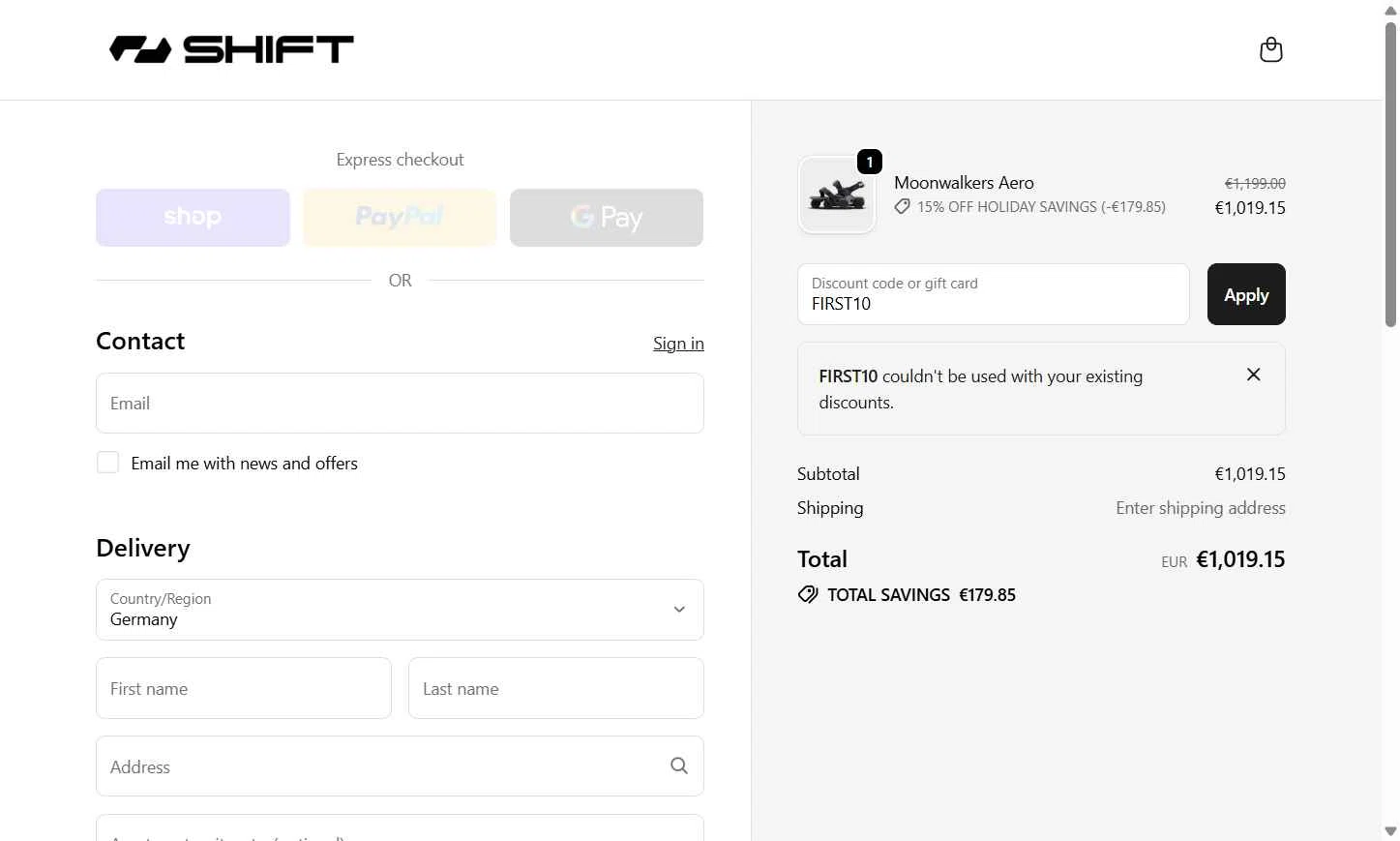Focus the Email input field
The image size is (1400, 841).
coord(400,404)
